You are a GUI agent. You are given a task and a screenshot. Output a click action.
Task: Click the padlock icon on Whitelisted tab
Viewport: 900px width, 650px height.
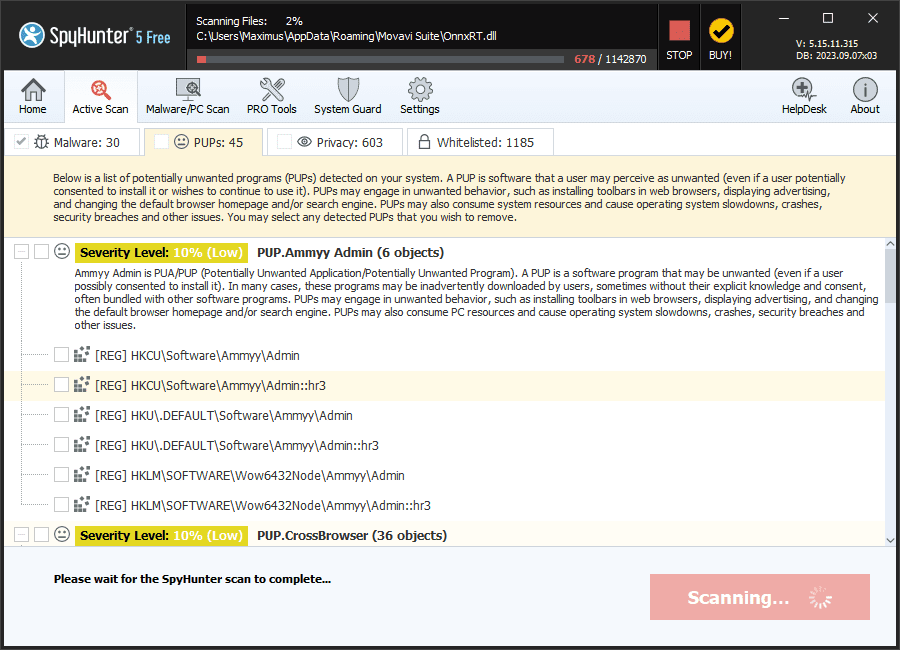click(x=424, y=142)
